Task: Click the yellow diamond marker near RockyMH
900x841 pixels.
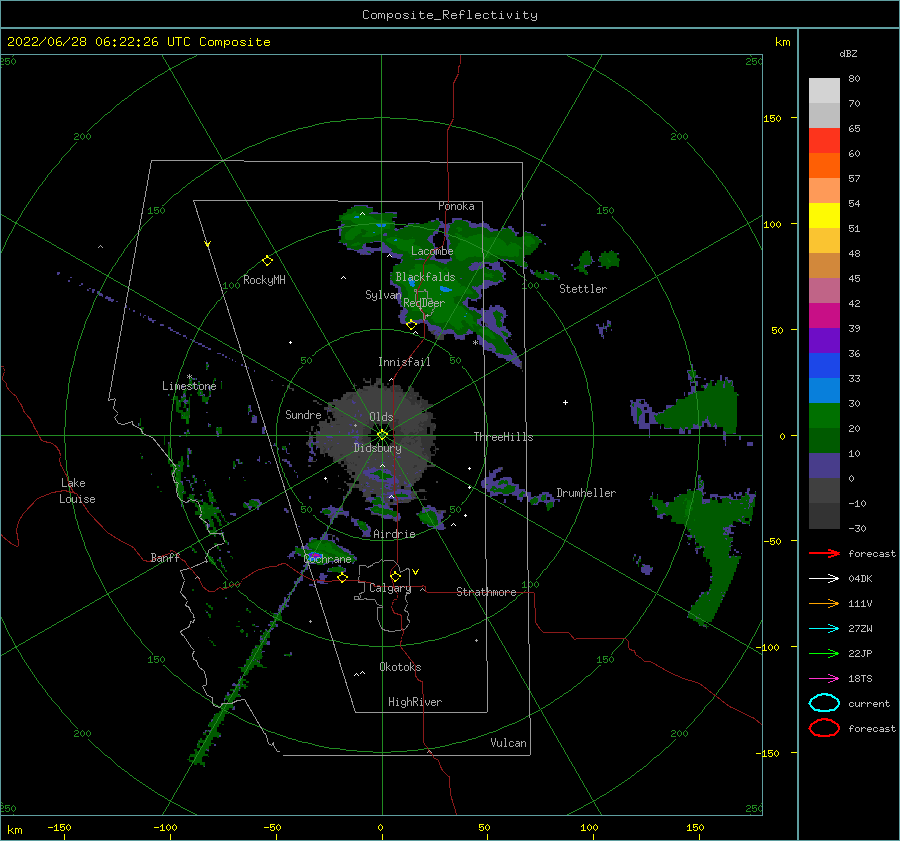Action: [x=267, y=261]
